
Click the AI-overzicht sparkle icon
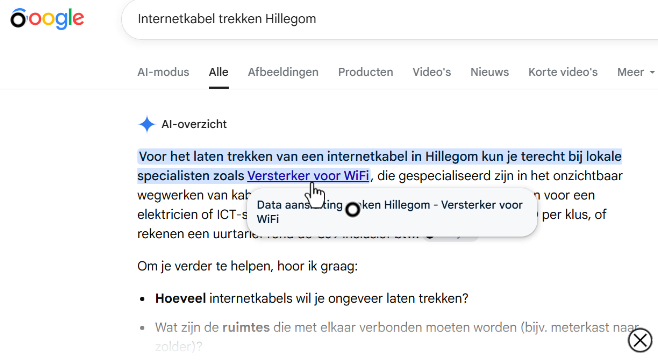(147, 124)
